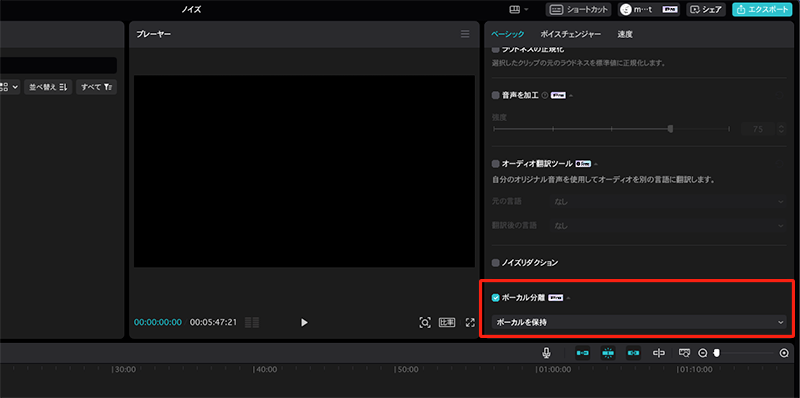
Task: Toggle the preview axis icon
Action: [659, 353]
